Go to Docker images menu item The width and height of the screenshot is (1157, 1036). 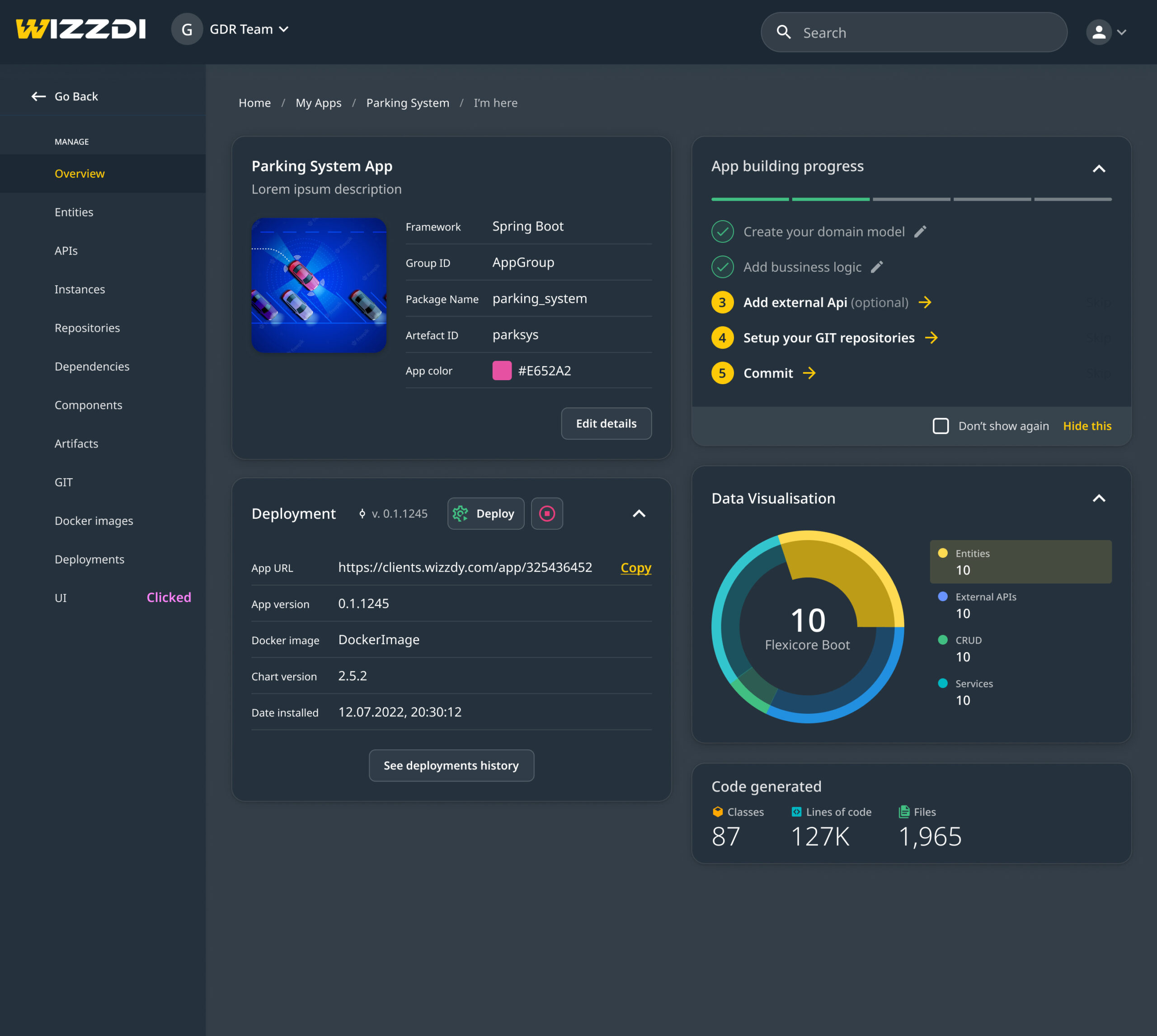94,521
